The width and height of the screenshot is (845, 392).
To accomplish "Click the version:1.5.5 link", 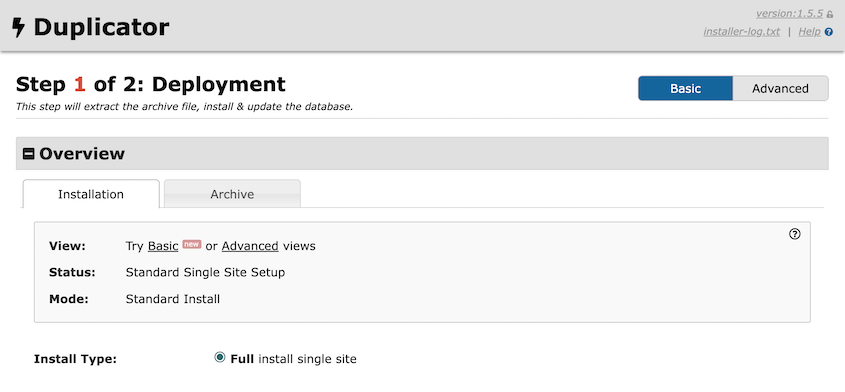I will pos(789,14).
